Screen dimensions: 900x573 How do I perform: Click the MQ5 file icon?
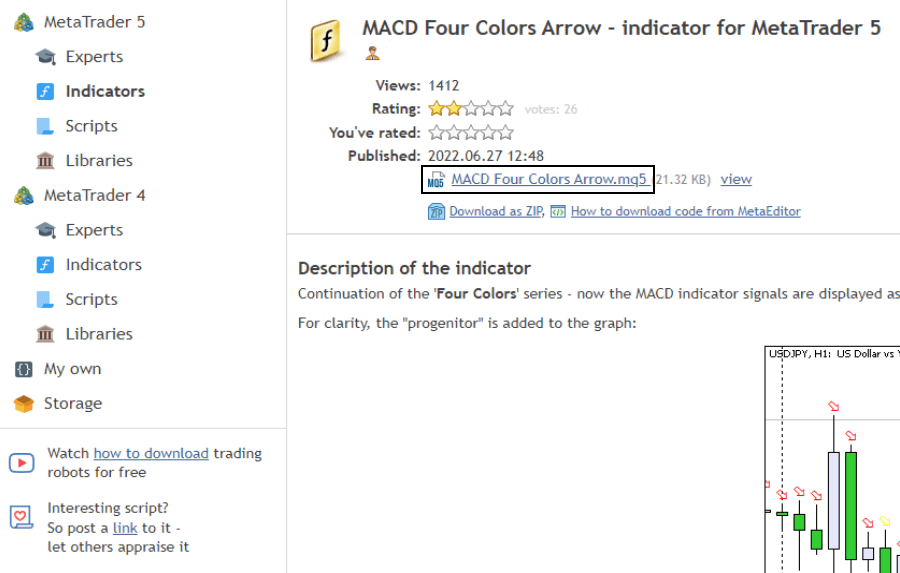[436, 180]
